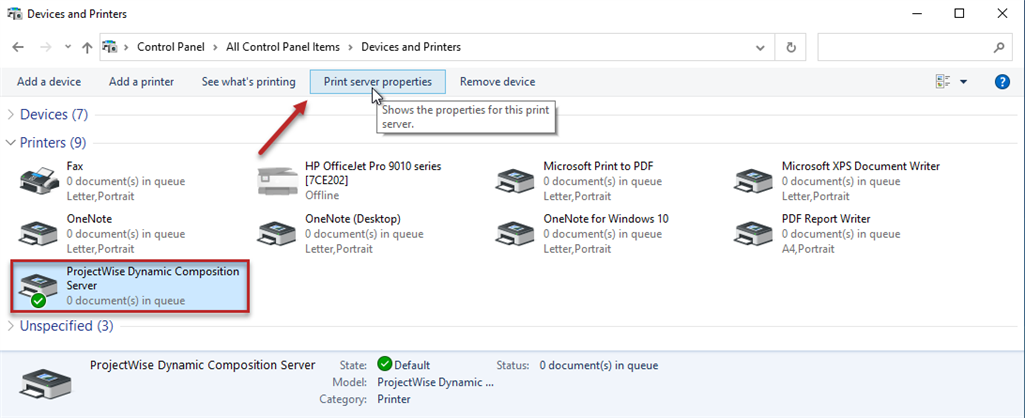
Task: Click Remove device
Action: (x=497, y=82)
